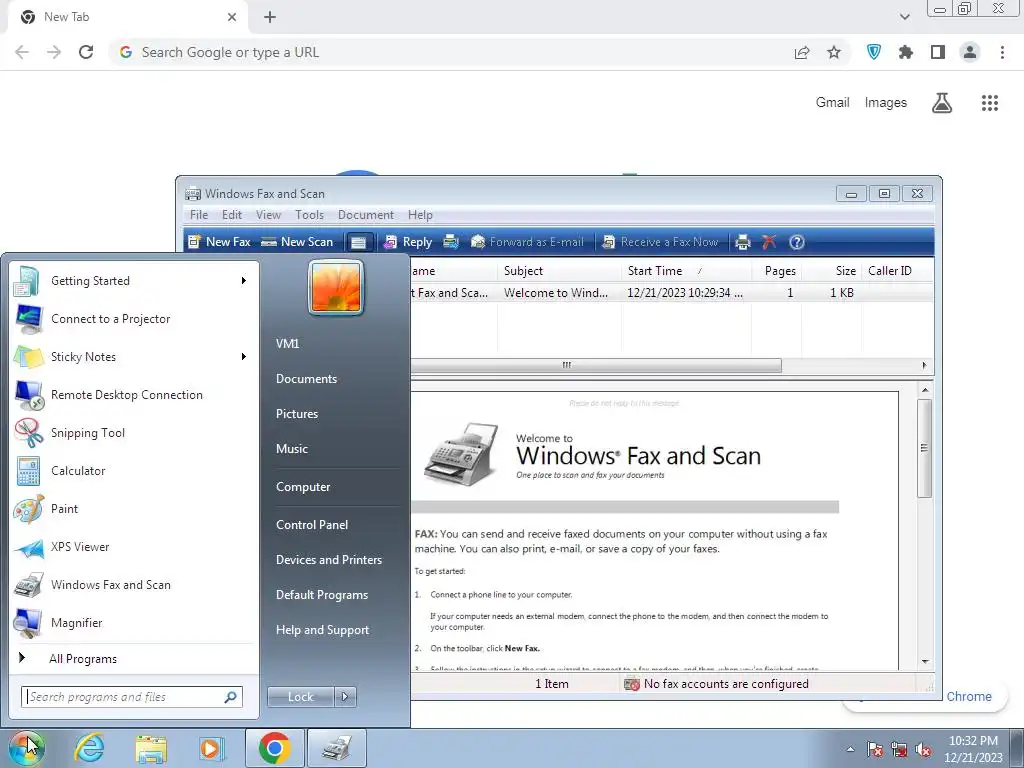Open the Tools menu in Fax and Scan
The image size is (1024, 768).
click(309, 215)
